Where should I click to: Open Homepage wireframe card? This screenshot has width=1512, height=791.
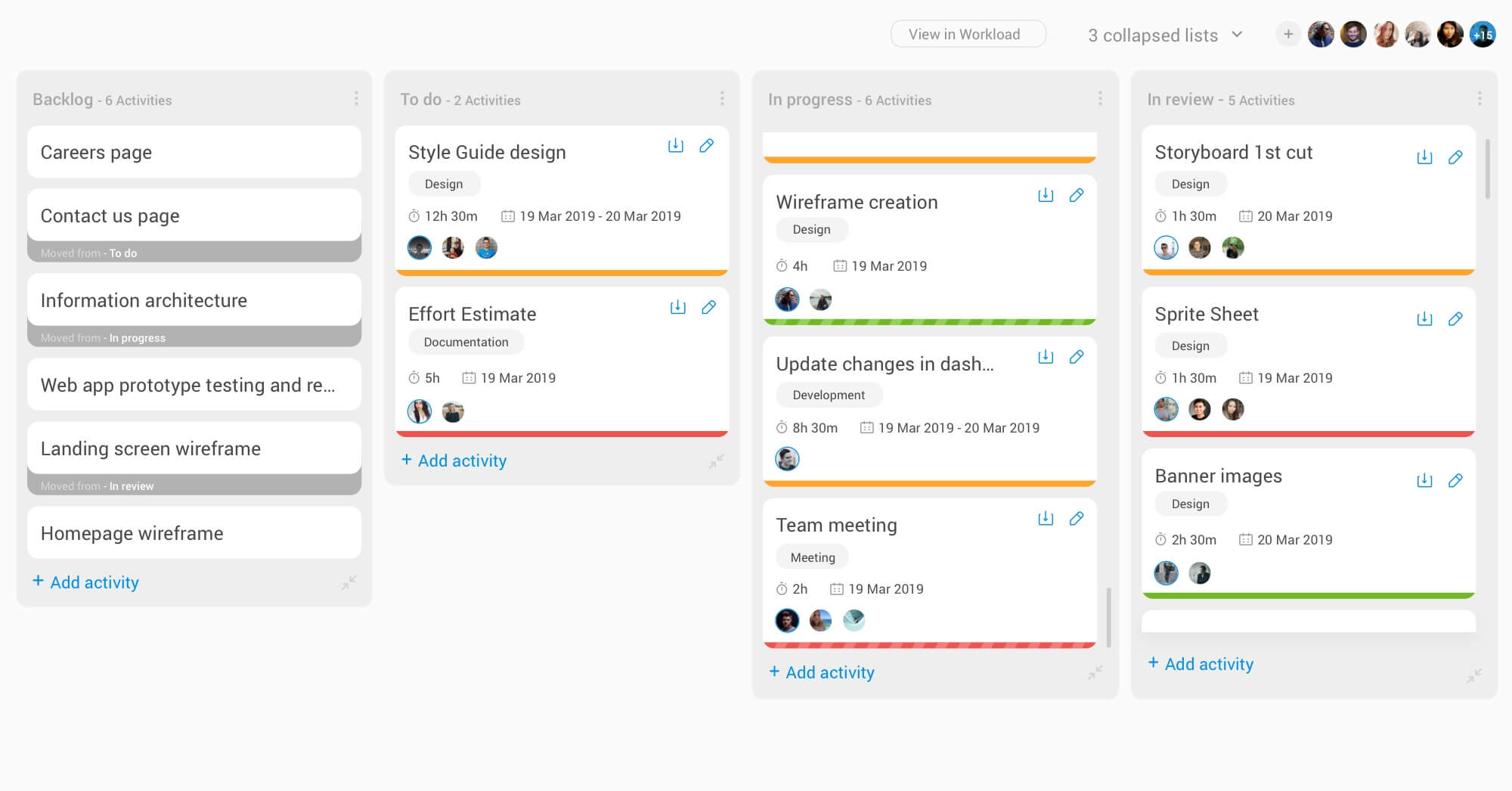(194, 533)
